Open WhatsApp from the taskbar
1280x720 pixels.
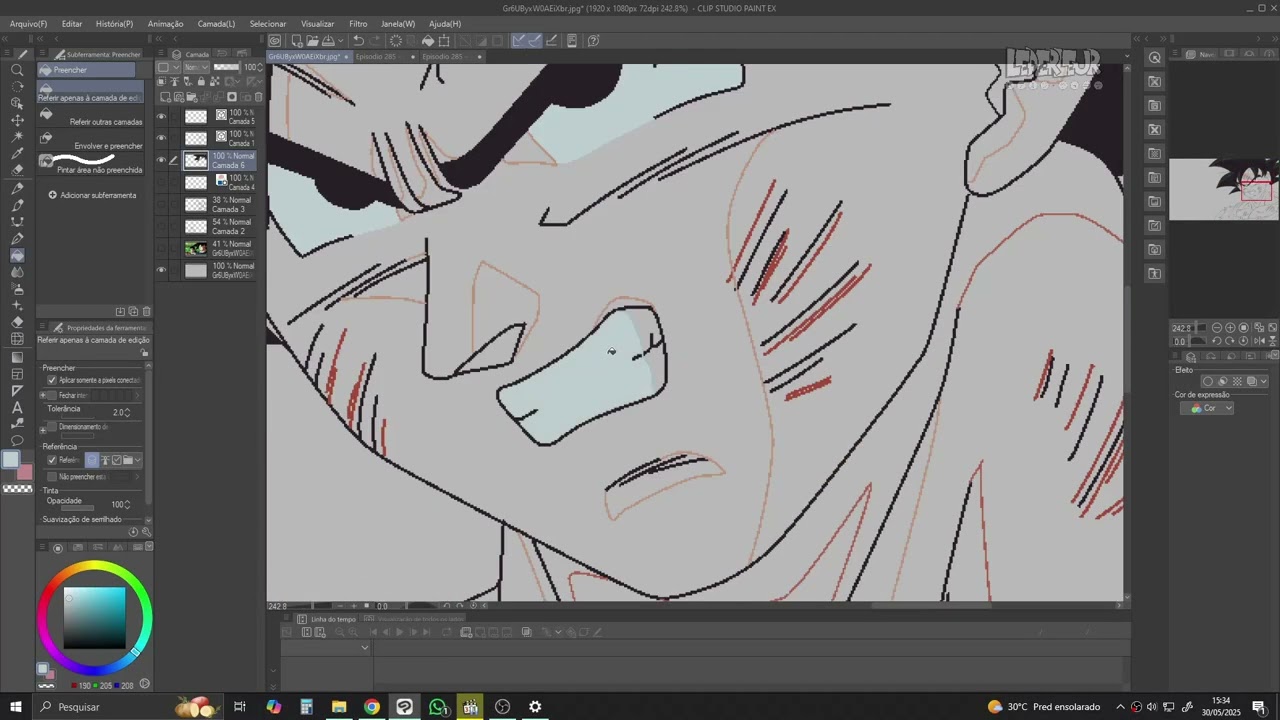pos(437,707)
